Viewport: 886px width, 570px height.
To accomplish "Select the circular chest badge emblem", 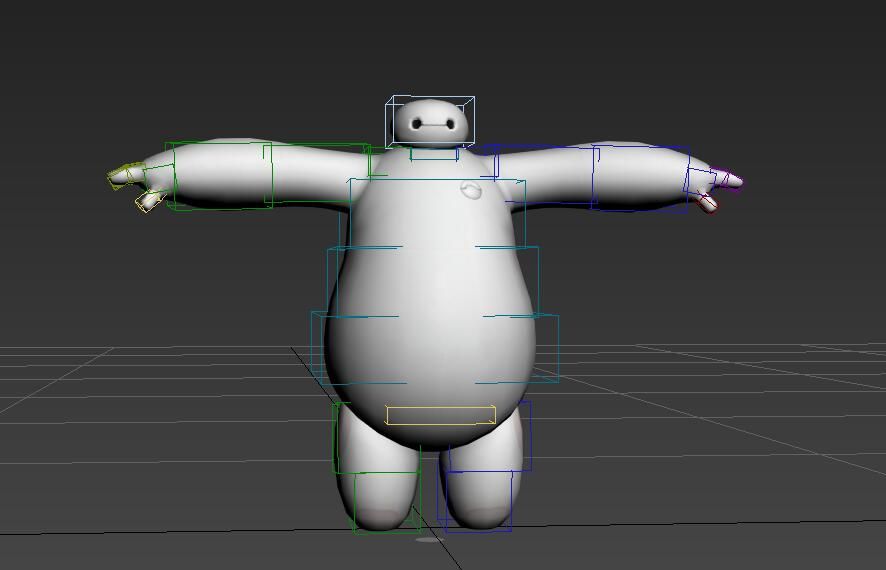I will [x=471, y=189].
